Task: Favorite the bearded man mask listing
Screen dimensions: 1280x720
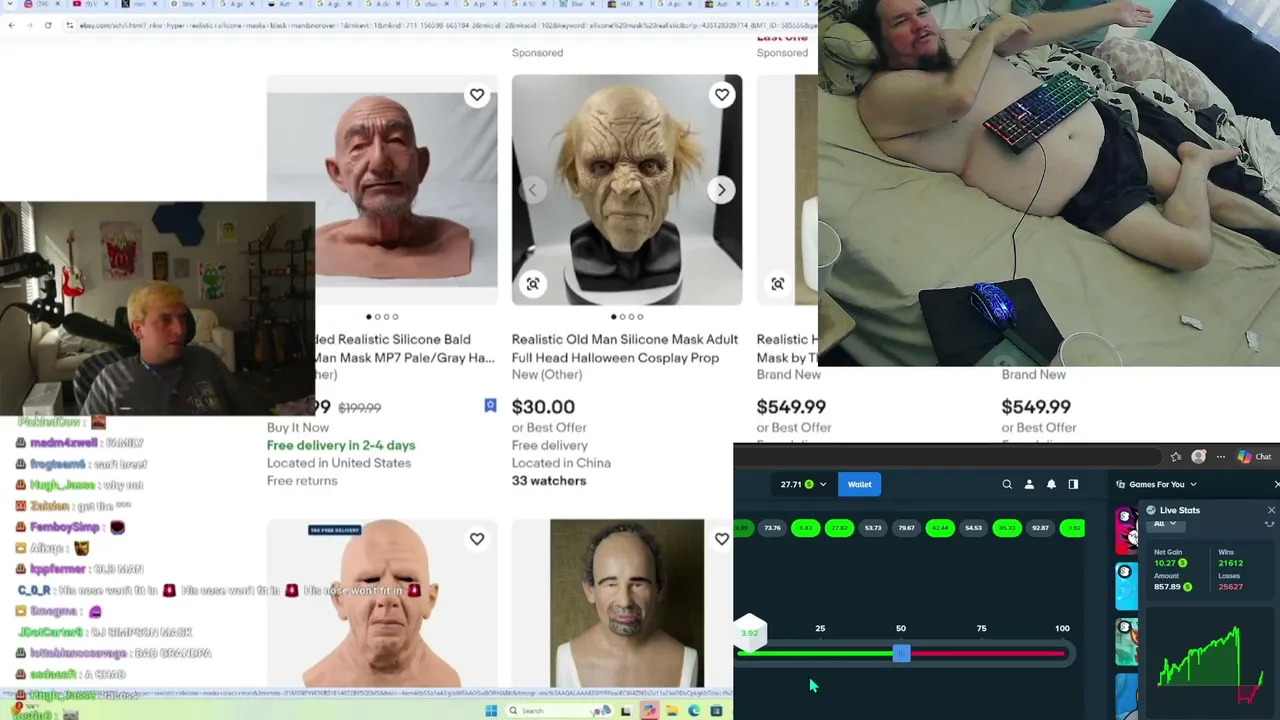Action: coord(722,539)
